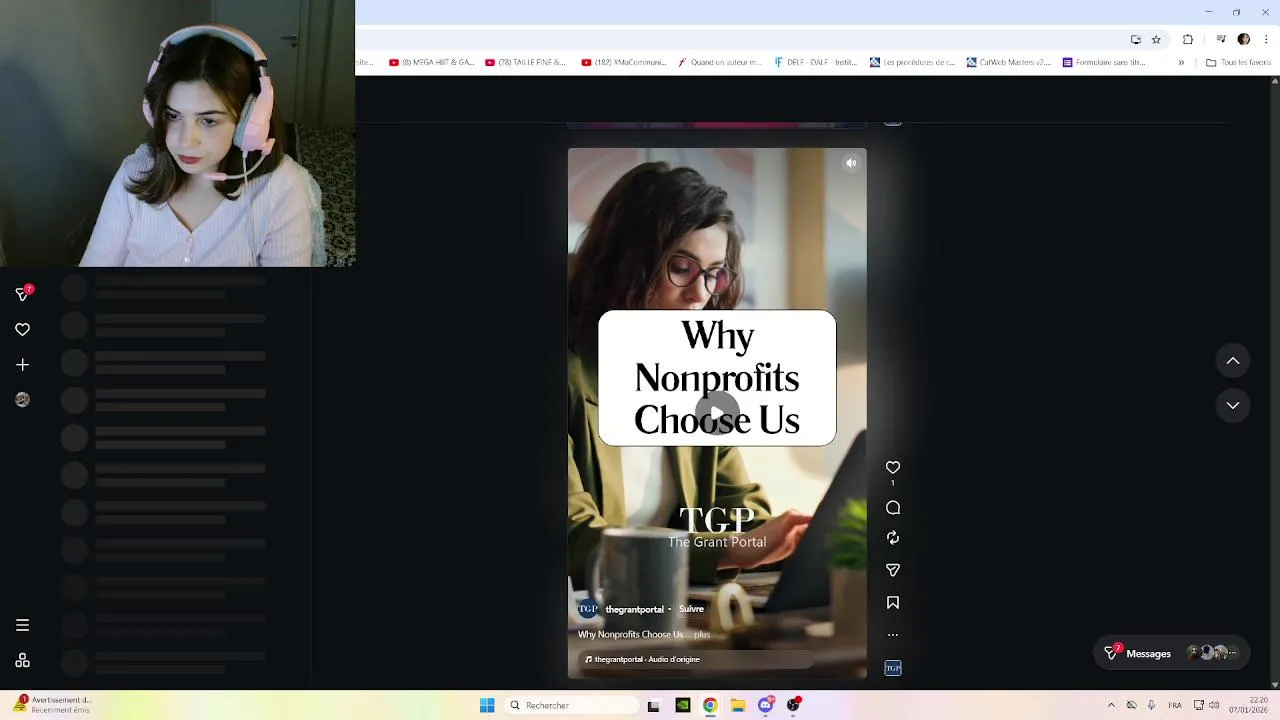1280x720 pixels.
Task: Open messages from the left sidebar icon
Action: pyautogui.click(x=22, y=293)
